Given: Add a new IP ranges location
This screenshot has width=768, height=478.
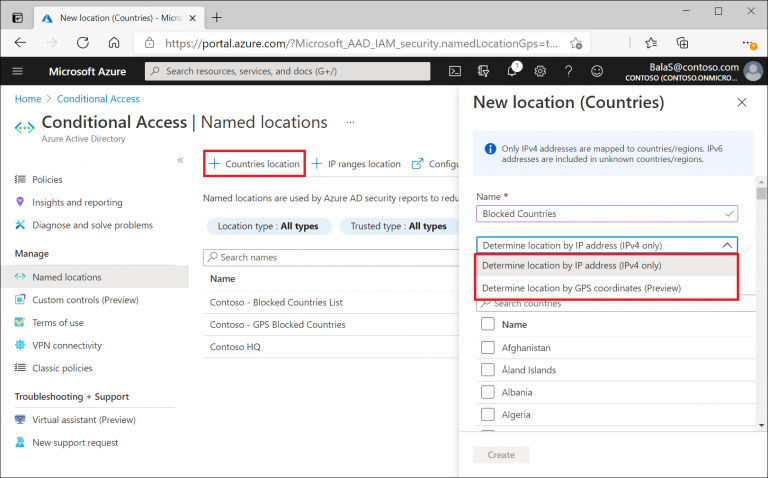Looking at the screenshot, I should (356, 164).
